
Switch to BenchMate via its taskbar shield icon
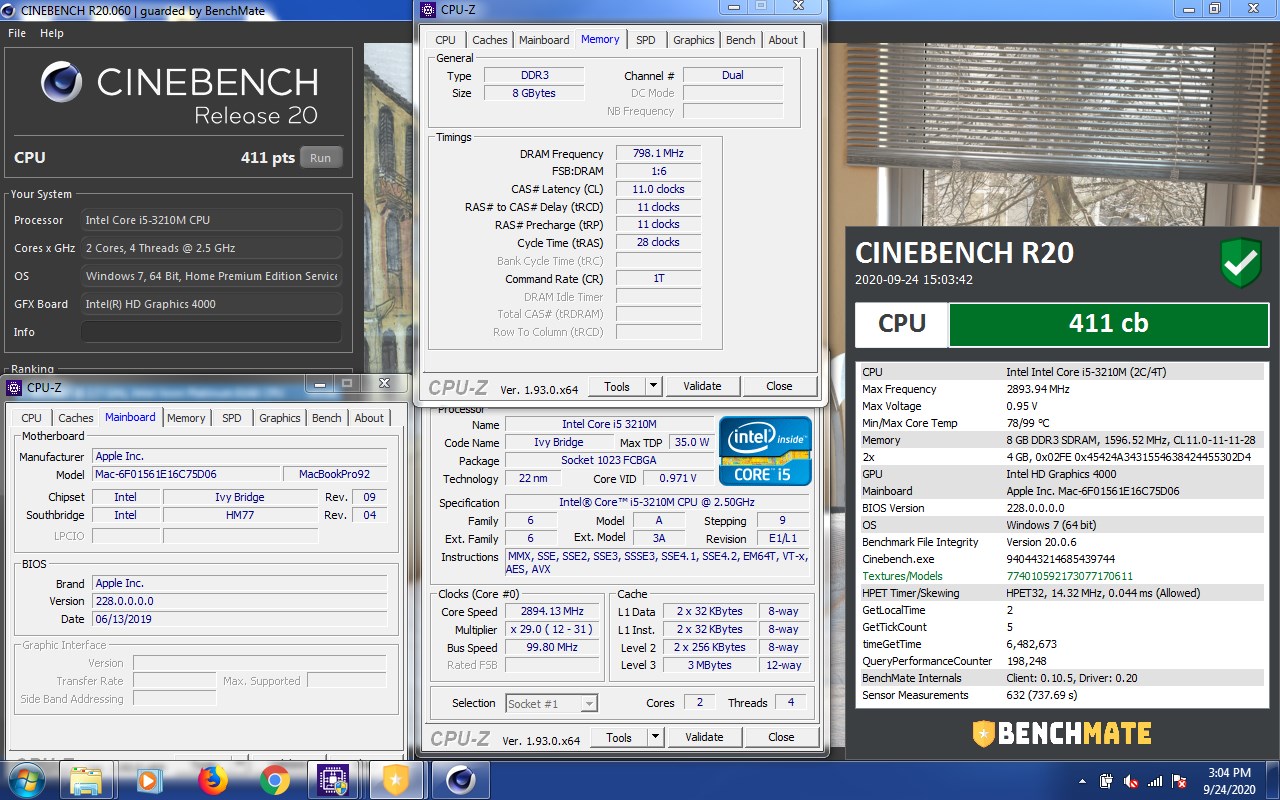(394, 780)
